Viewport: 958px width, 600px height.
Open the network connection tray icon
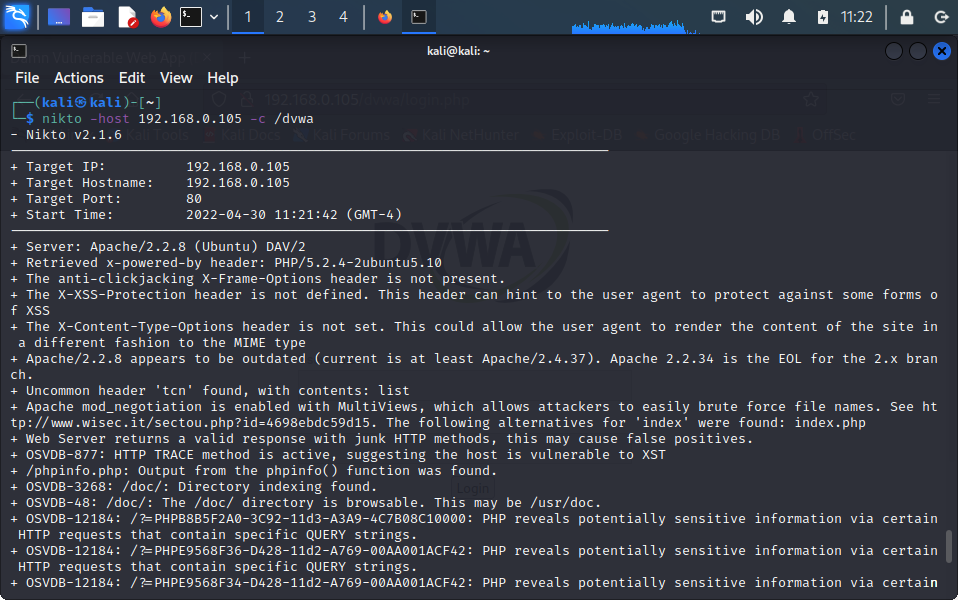point(718,16)
